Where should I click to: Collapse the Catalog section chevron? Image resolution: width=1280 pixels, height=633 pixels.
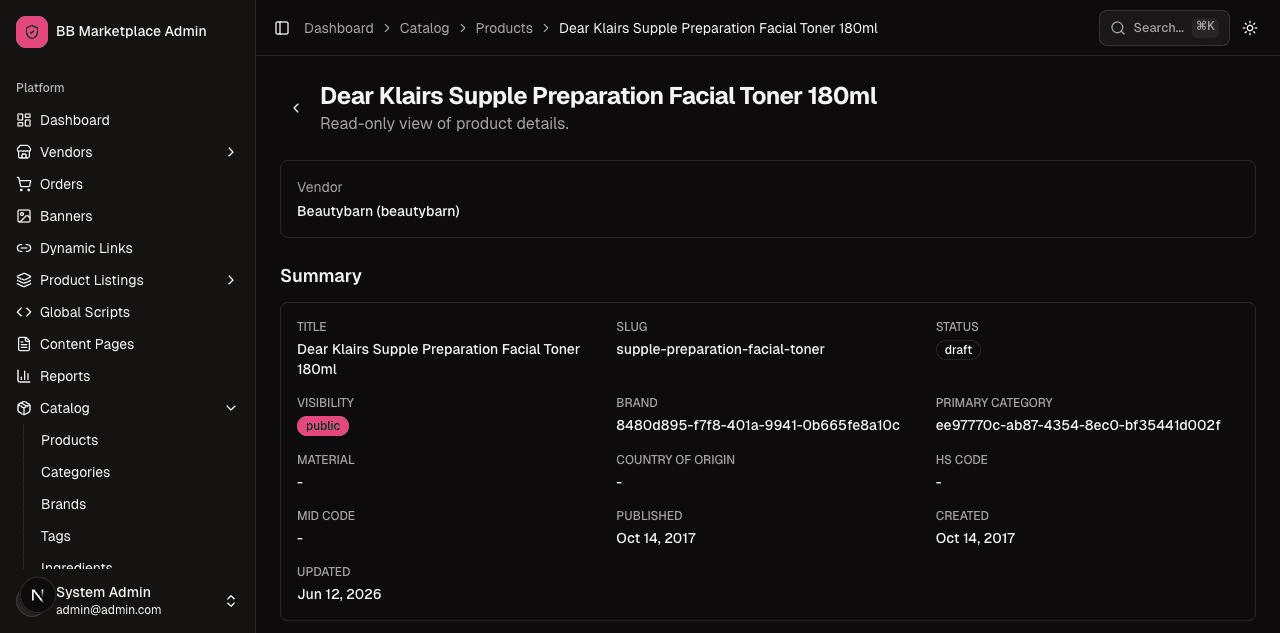pyautogui.click(x=231, y=408)
